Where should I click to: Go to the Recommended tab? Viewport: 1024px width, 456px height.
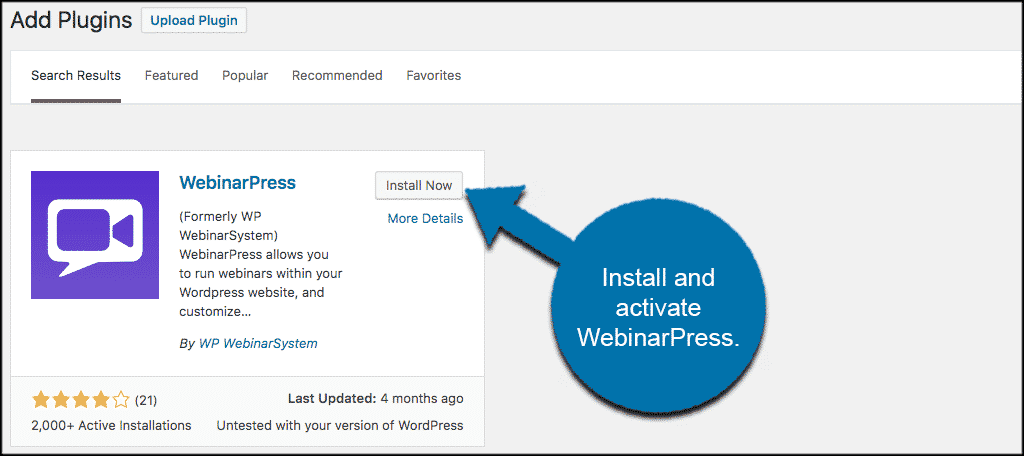[337, 76]
